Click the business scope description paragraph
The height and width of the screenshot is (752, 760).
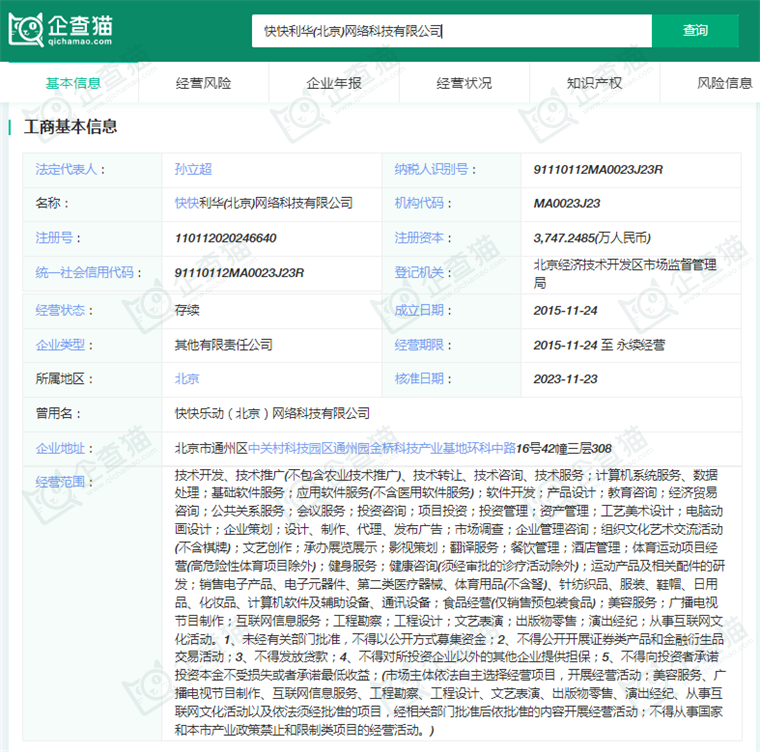[x=450, y=603]
